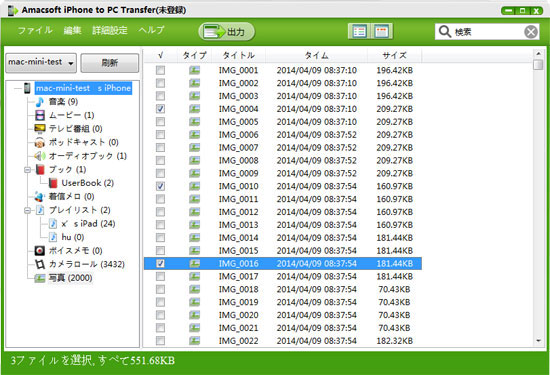The width and height of the screenshot is (550, 375).
Task: Click the s iPad (24) playlist icon
Action: point(53,224)
